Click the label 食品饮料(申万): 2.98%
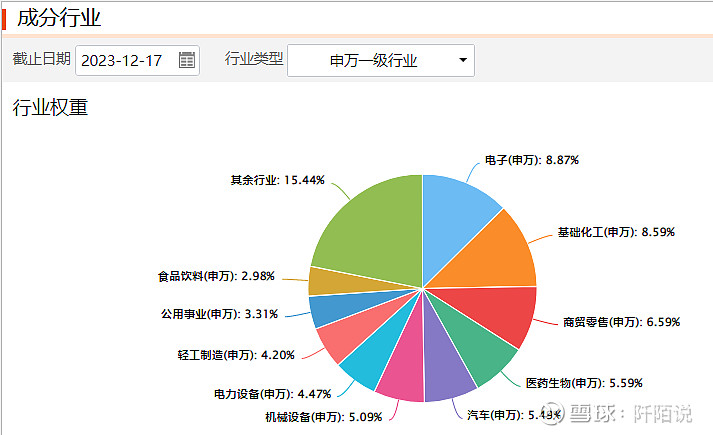Image resolution: width=713 pixels, height=435 pixels. [216, 276]
